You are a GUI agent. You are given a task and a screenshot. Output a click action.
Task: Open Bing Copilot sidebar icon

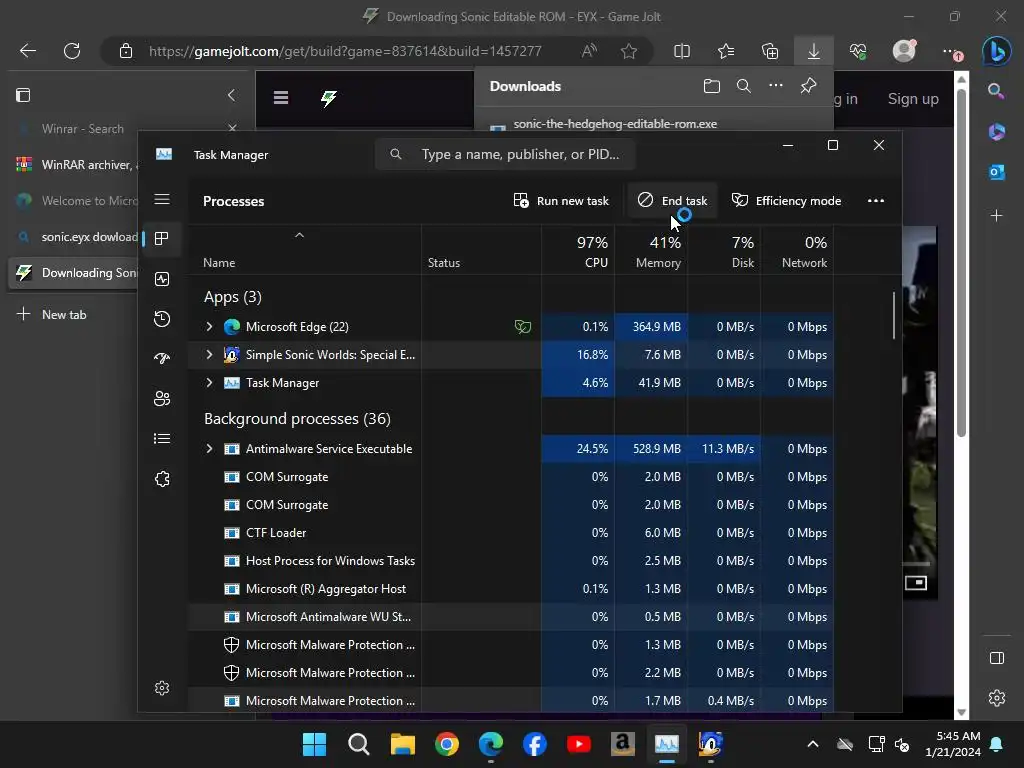tap(997, 51)
